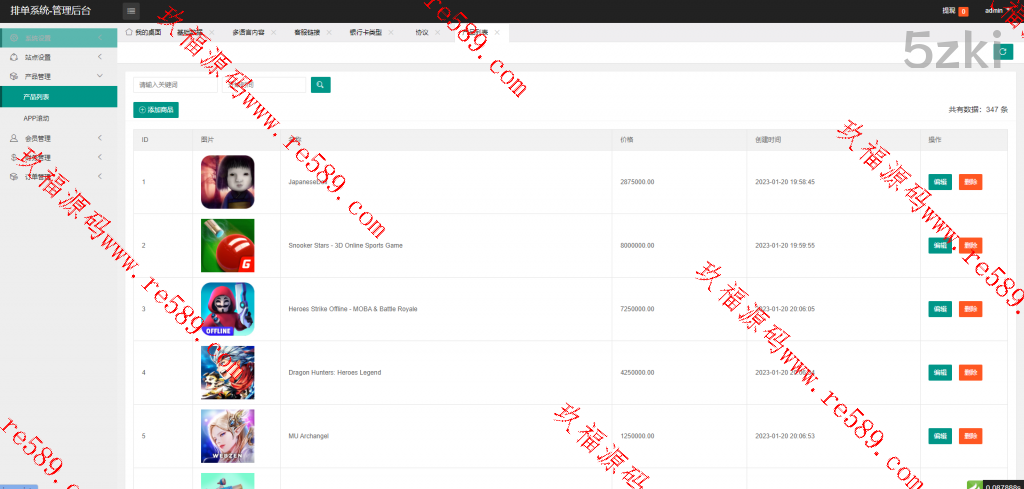Screen dimensions: 1024x489
Task: Close the 多语言内容 tab with its X
Action: 273,32
